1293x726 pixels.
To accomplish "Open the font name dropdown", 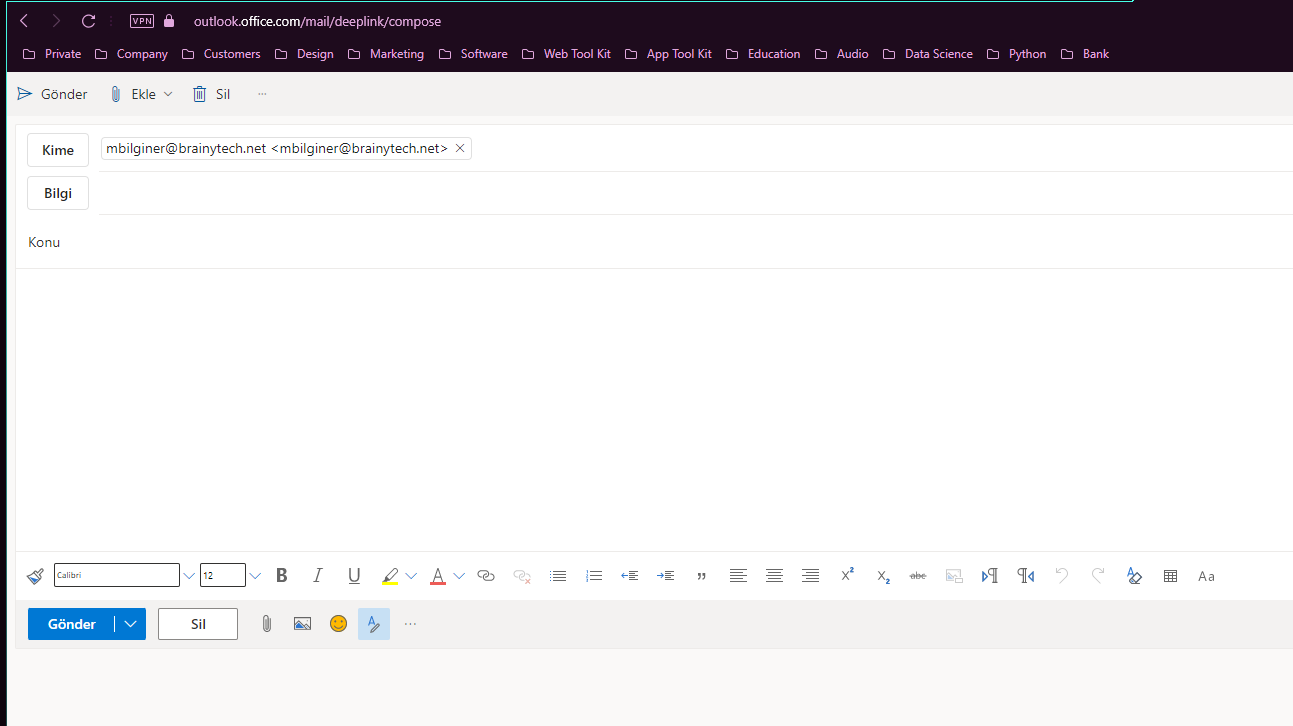I will [189, 576].
